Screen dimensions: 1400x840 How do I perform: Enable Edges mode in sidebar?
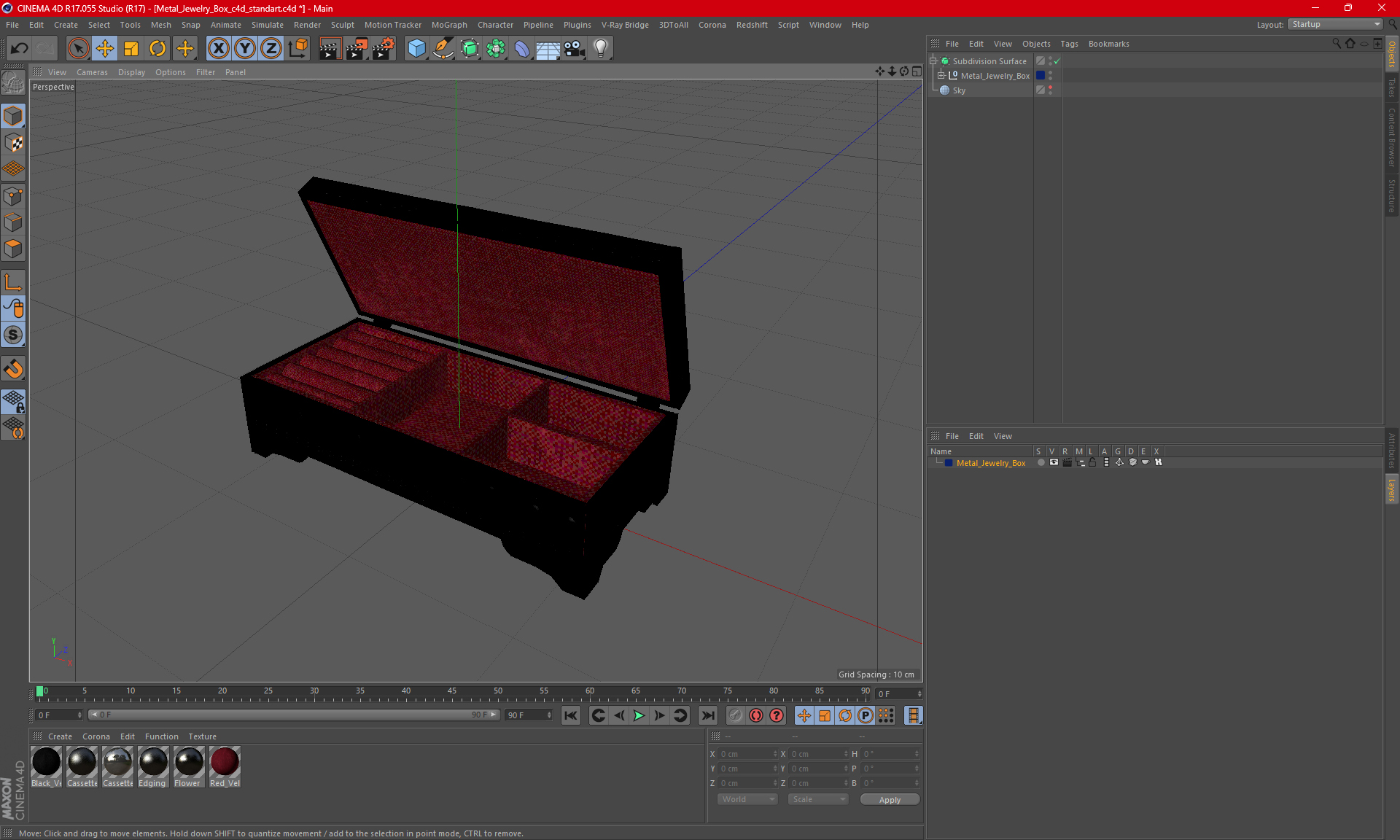click(x=13, y=222)
